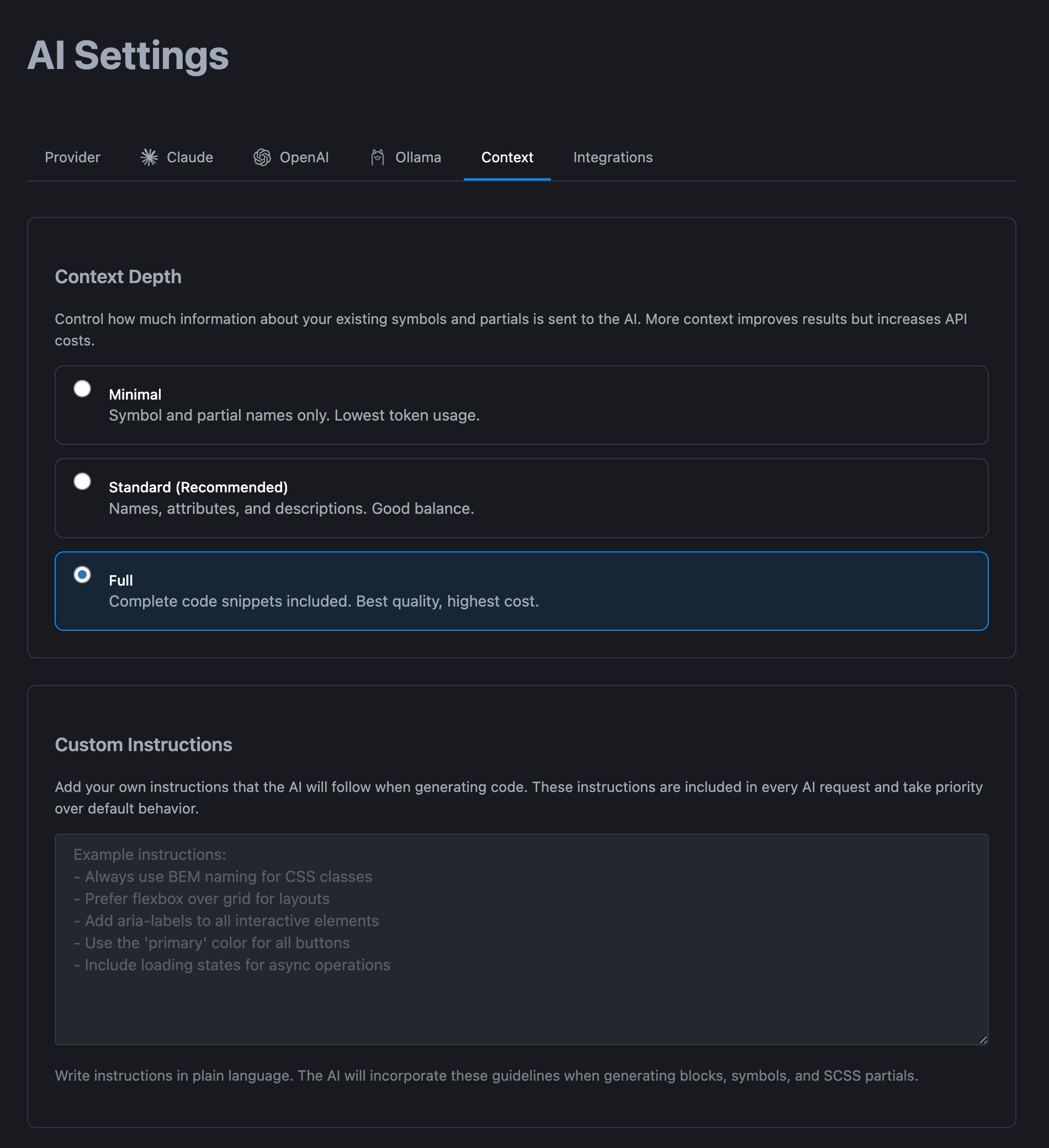Select the Minimal context depth radio button
Viewport: 1049px width, 1148px height.
(83, 389)
